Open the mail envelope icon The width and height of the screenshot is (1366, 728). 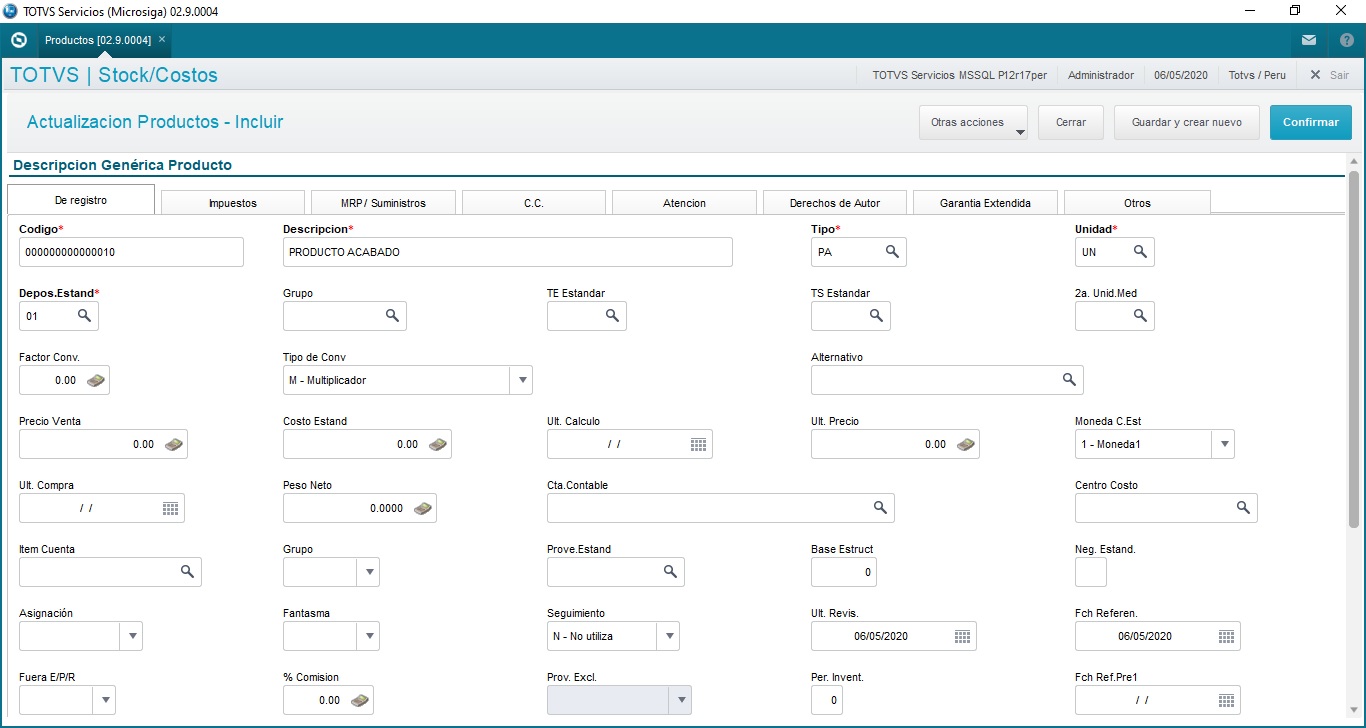click(1309, 40)
